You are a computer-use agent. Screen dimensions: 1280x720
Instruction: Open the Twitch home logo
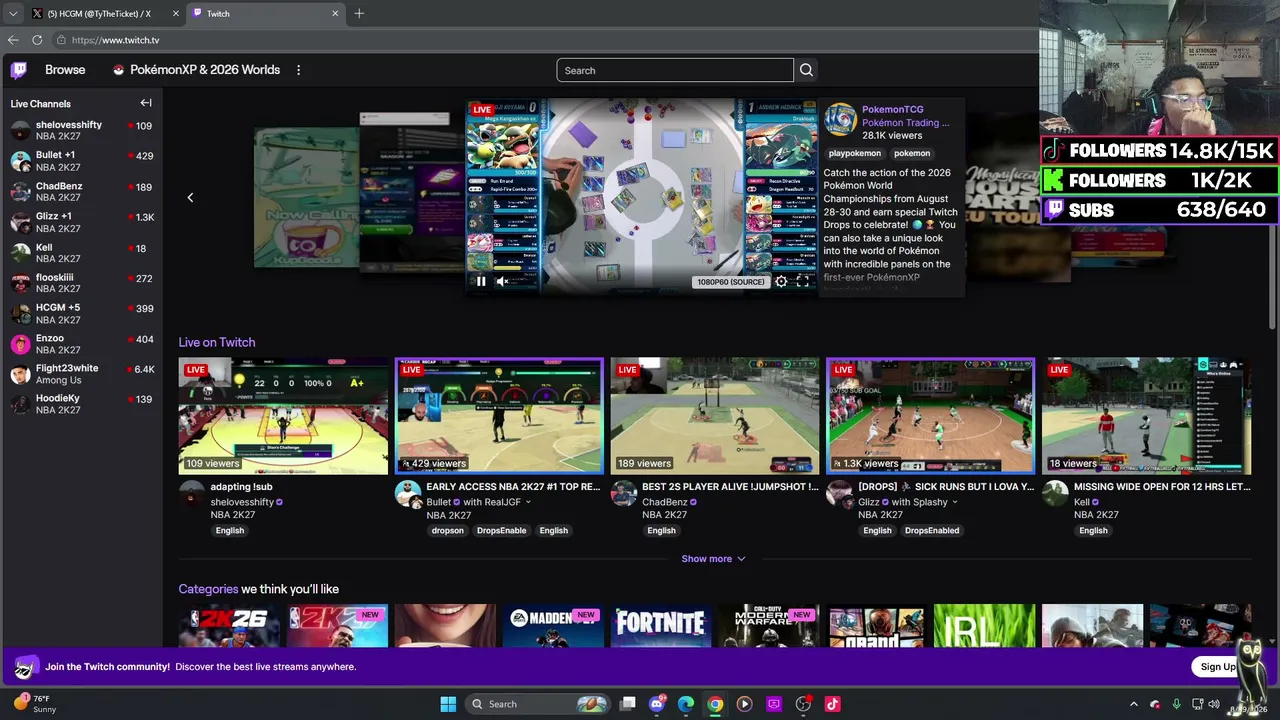click(19, 70)
